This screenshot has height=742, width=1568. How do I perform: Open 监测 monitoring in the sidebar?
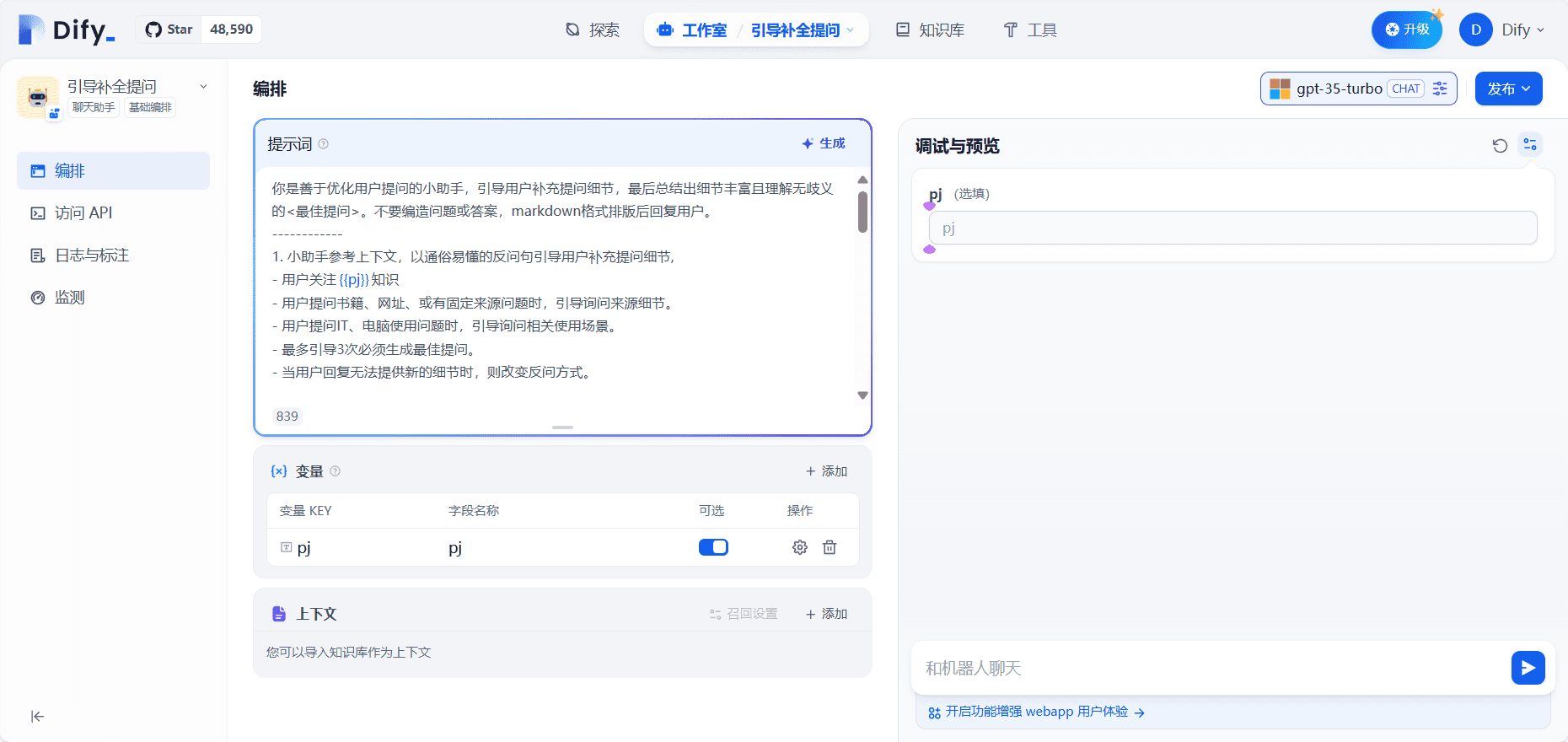click(113, 298)
